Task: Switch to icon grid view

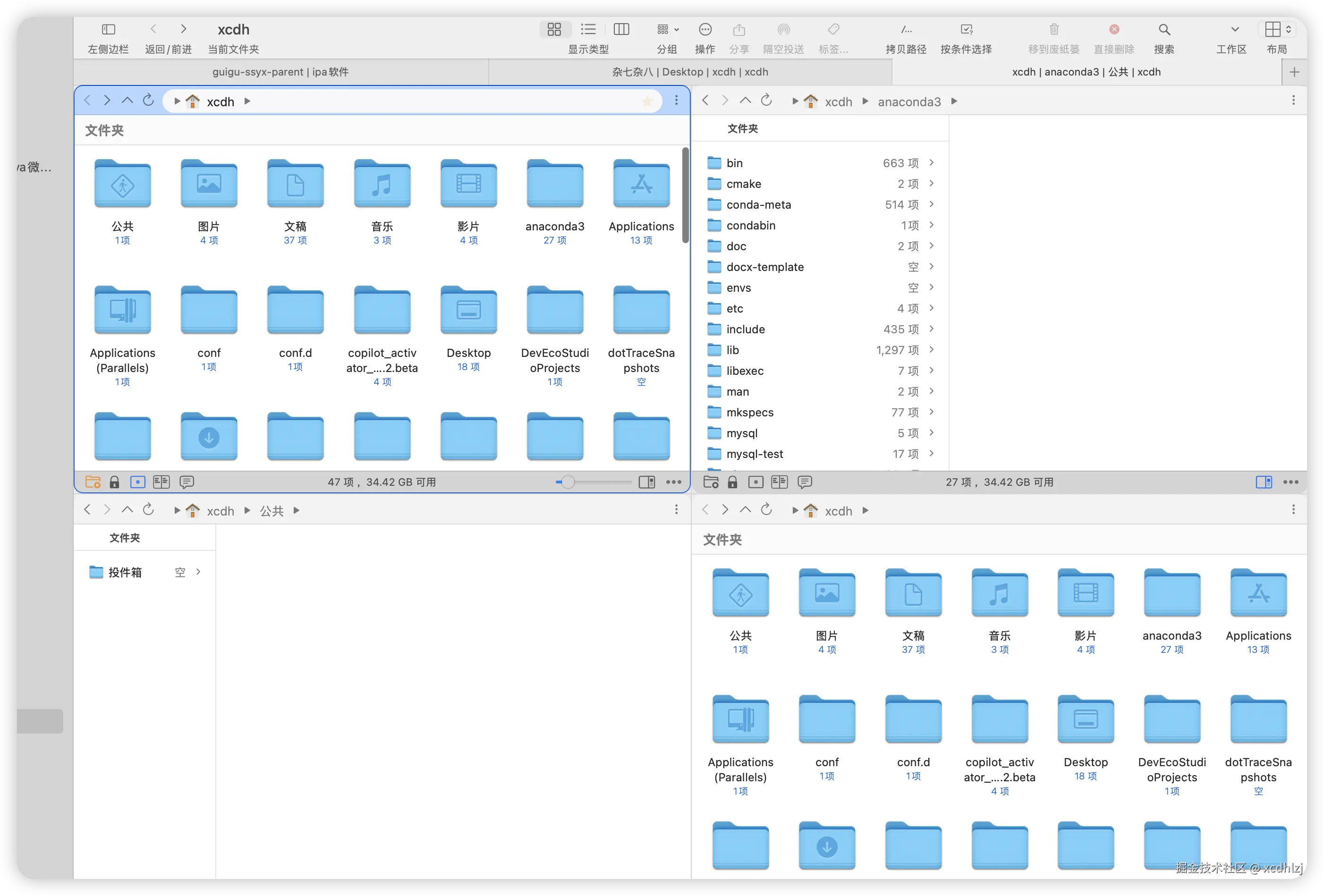Action: click(x=554, y=30)
